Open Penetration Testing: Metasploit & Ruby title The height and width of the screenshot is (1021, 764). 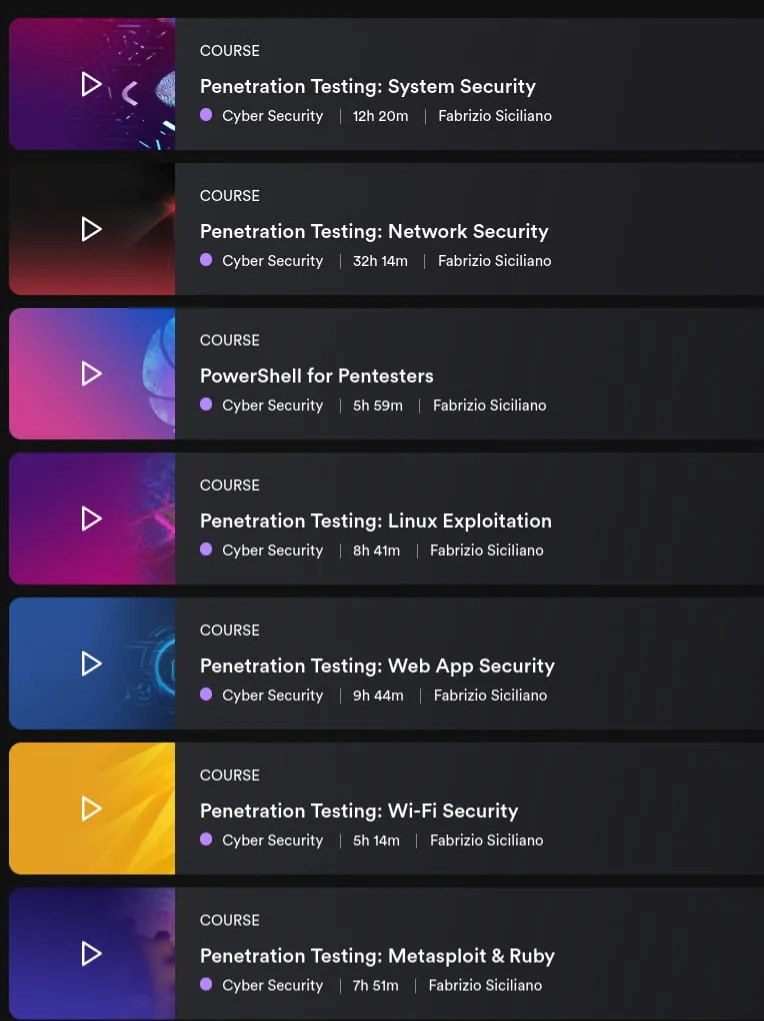[377, 956]
